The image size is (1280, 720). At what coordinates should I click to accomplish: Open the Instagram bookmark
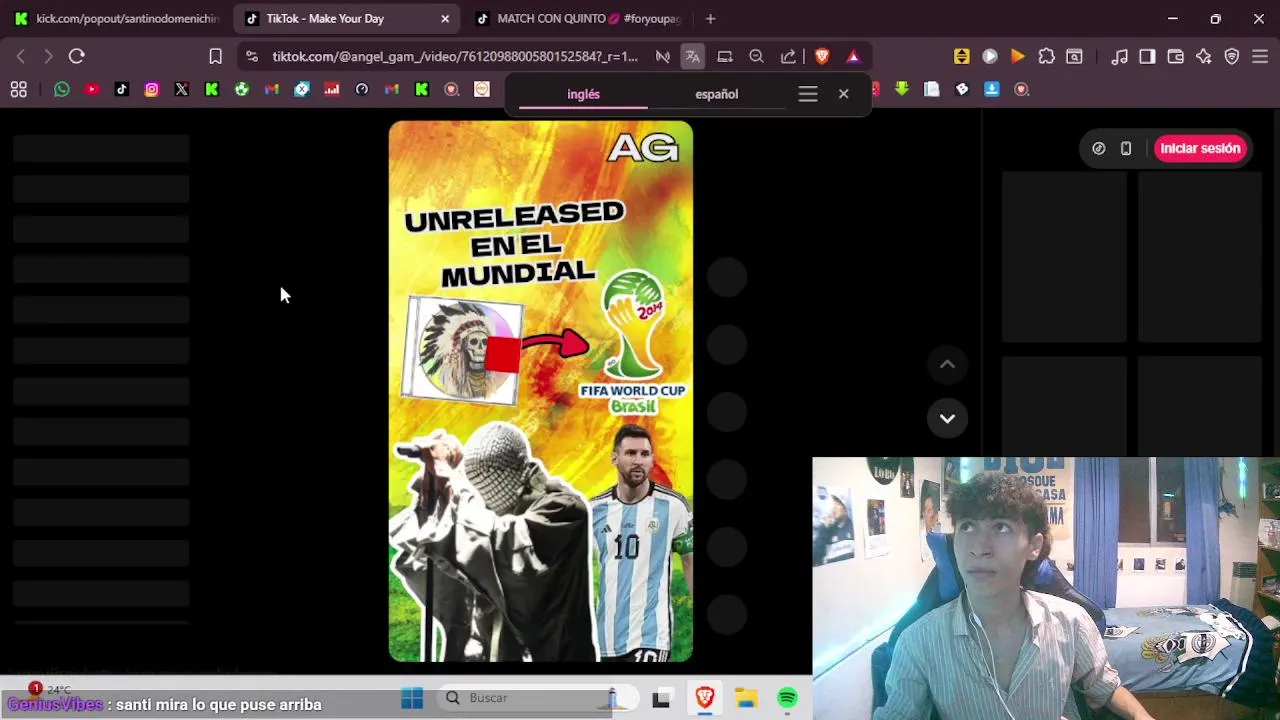(x=152, y=89)
